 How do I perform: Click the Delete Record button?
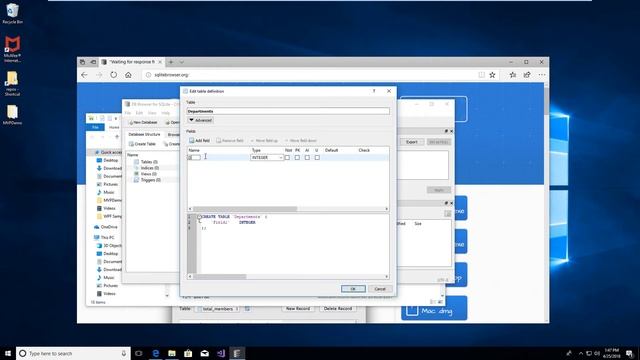coord(338,309)
